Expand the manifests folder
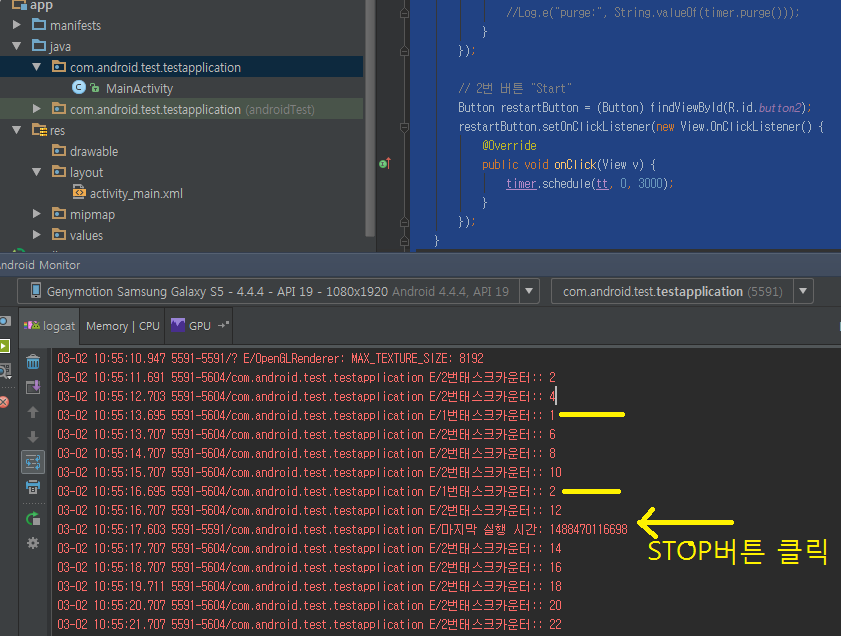Screen dimensions: 841x636 (17, 25)
